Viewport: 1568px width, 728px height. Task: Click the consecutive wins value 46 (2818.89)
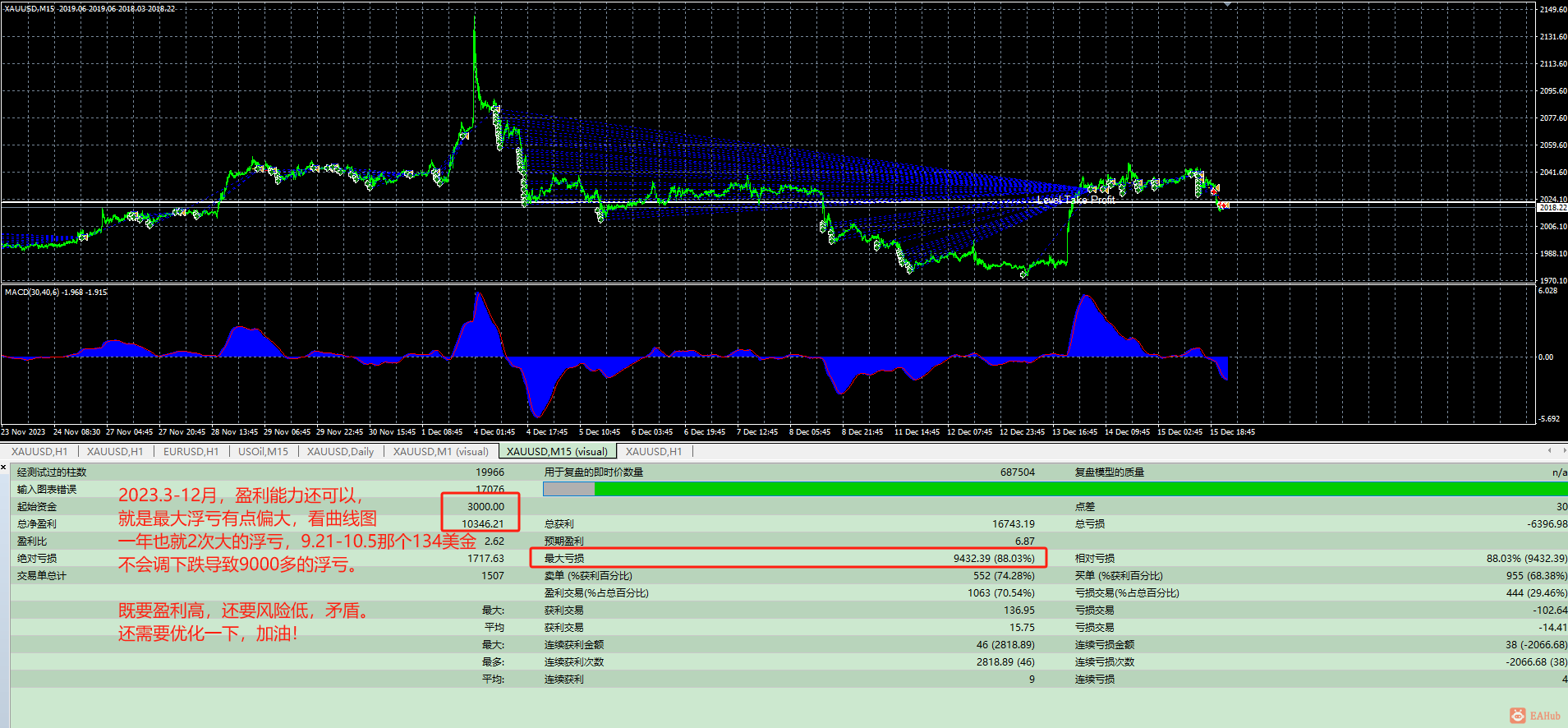click(1005, 645)
